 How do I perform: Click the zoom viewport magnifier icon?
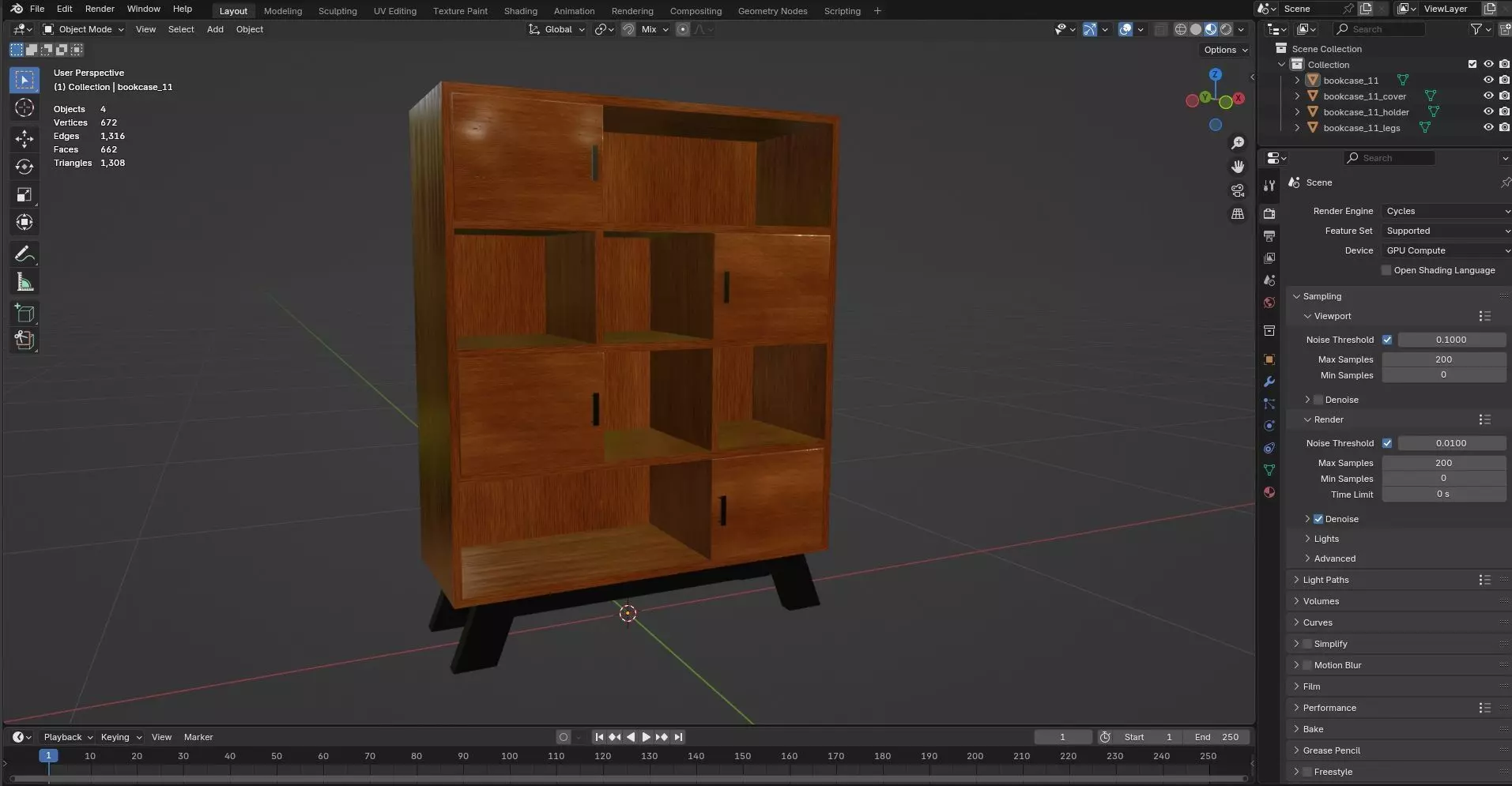(x=1238, y=143)
